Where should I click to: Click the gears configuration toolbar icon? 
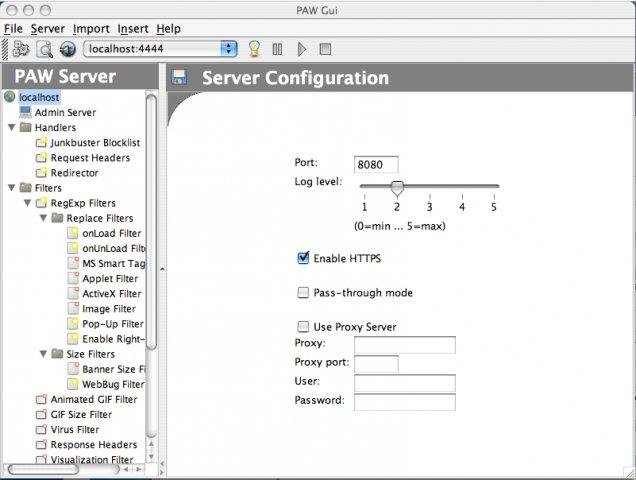tap(21, 49)
